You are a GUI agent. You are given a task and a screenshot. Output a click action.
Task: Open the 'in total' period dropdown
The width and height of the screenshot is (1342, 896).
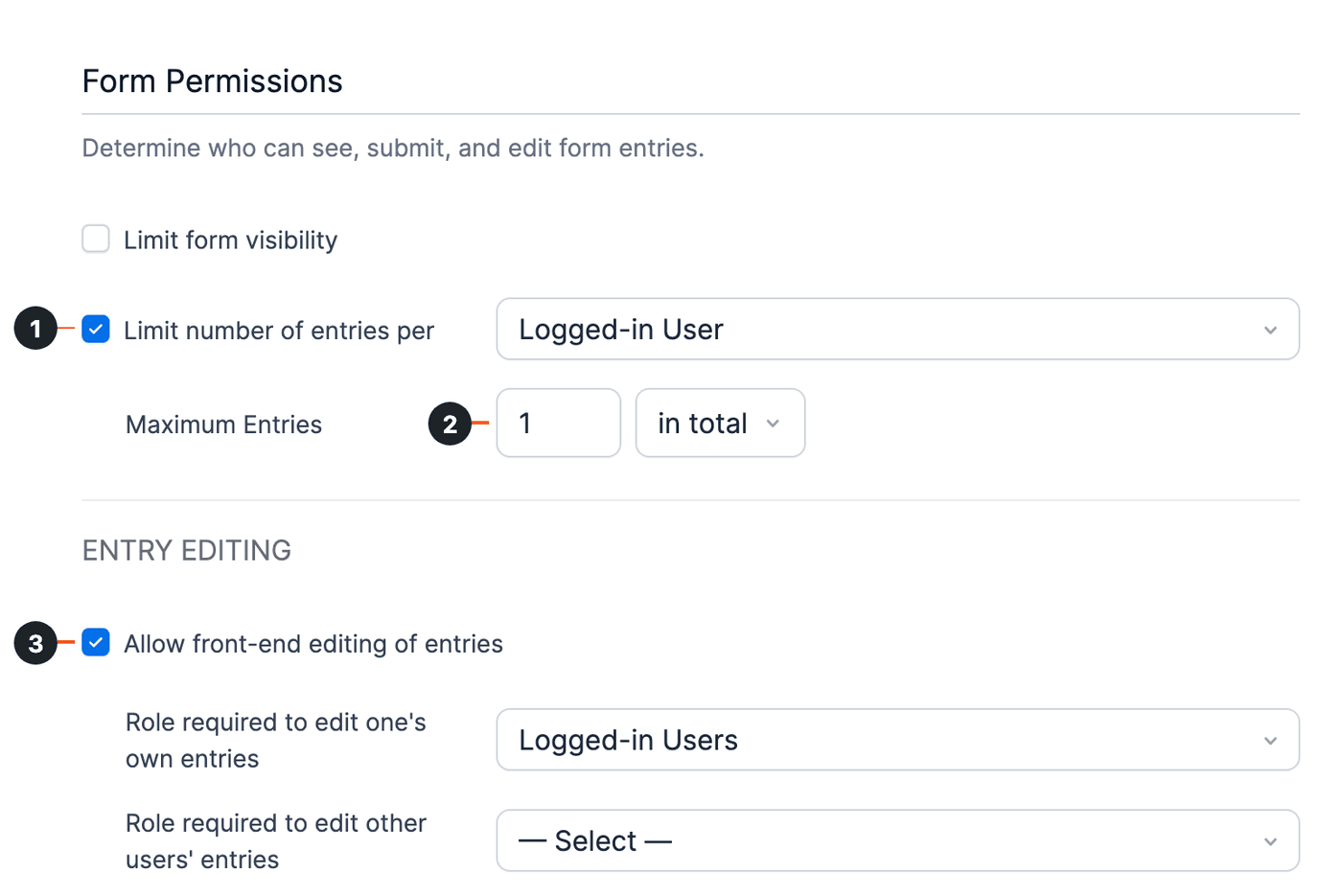(720, 424)
